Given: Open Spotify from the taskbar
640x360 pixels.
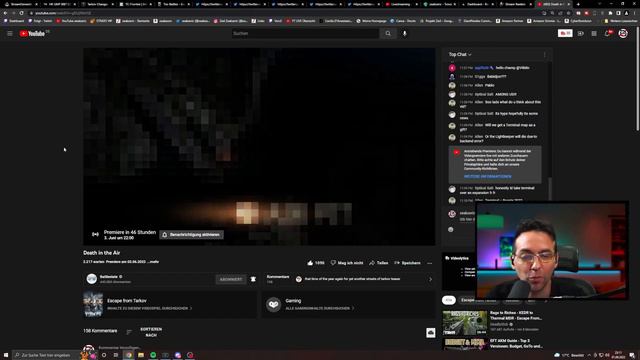Looking at the screenshot, I should [153, 355].
